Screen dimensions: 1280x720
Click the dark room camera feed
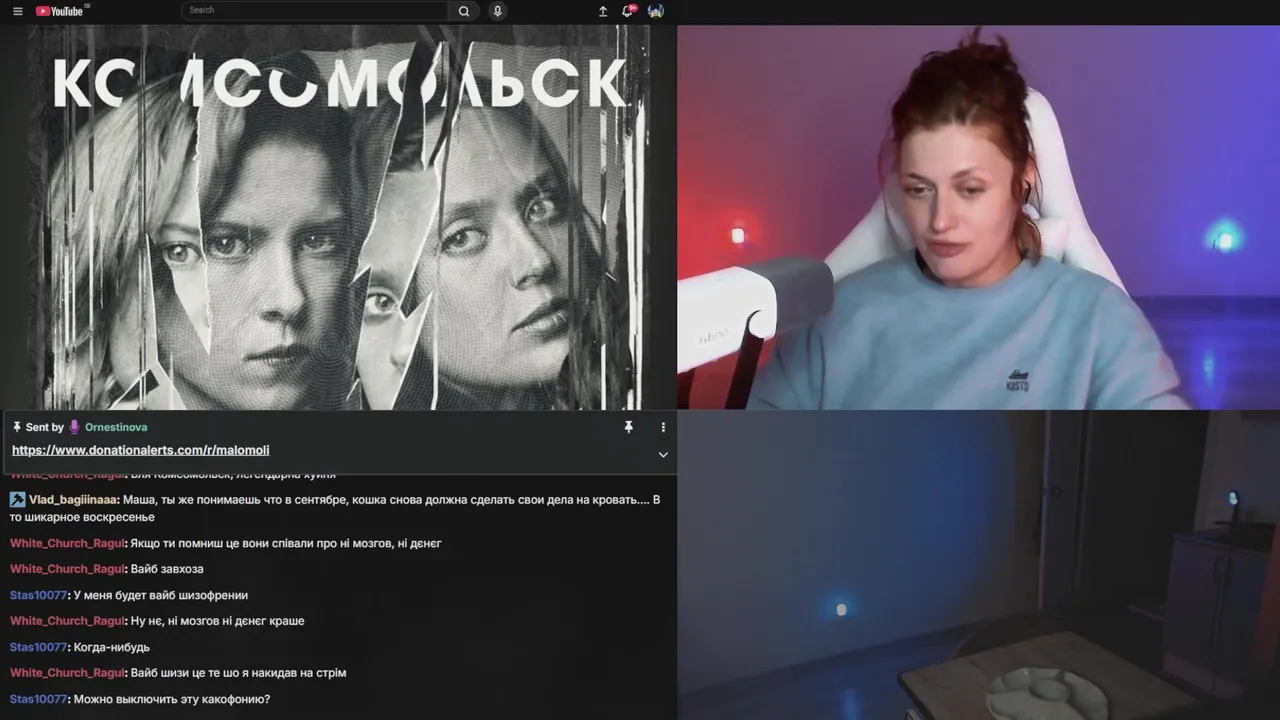pos(978,565)
